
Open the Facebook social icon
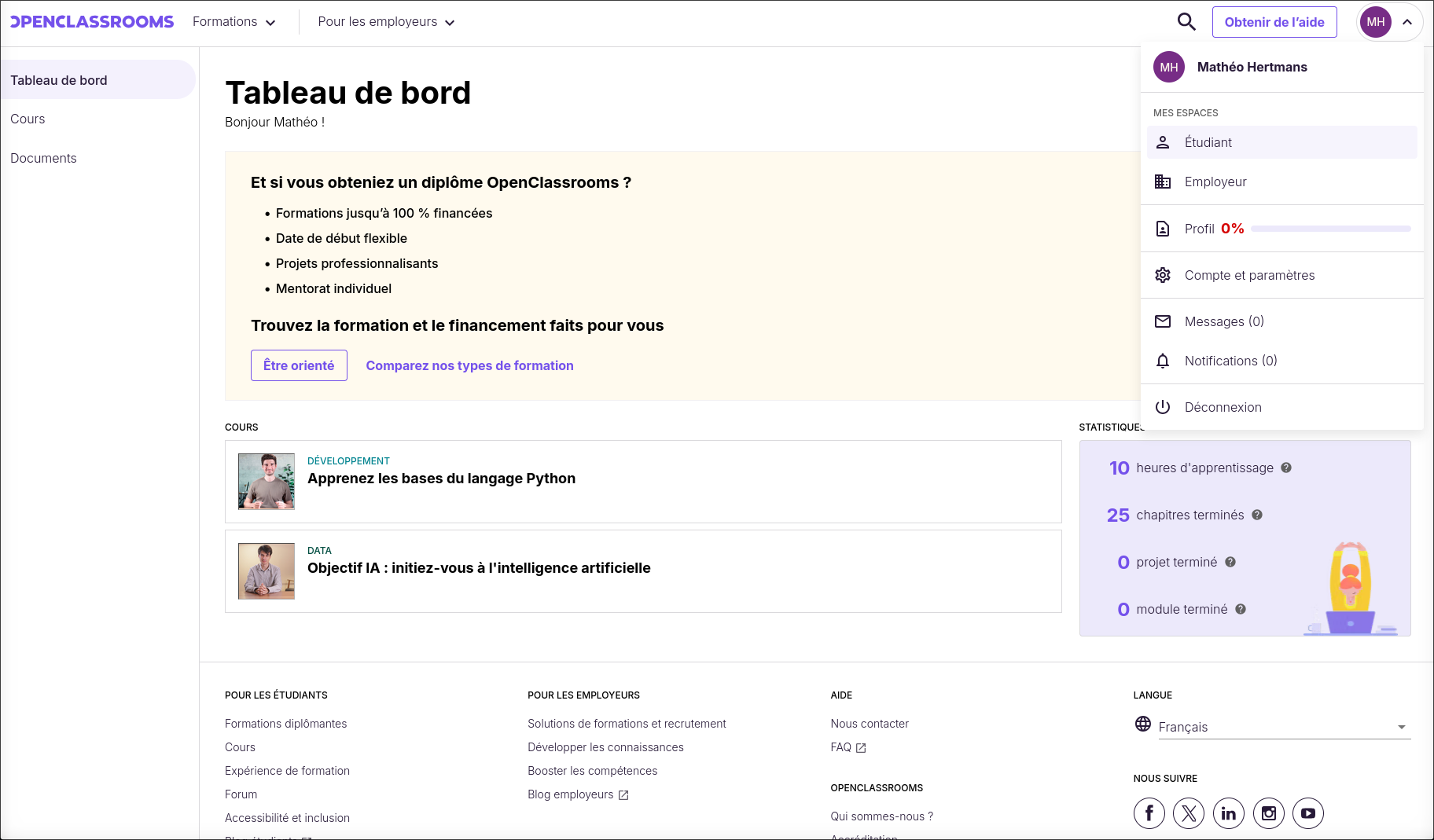pyautogui.click(x=1149, y=813)
